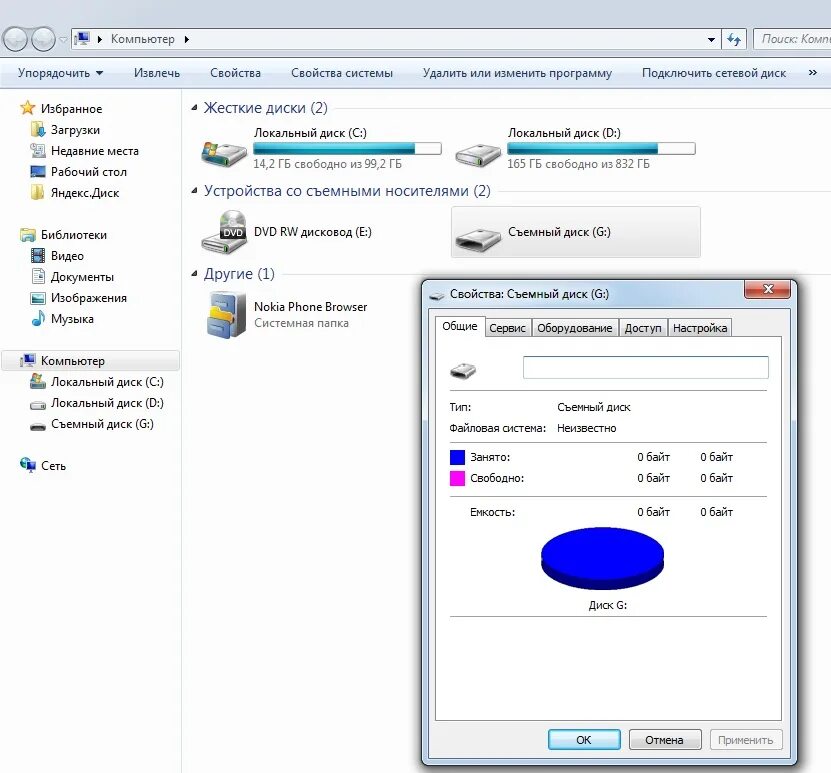Switch to the Доступ tab
The image size is (831, 773).
pos(643,328)
